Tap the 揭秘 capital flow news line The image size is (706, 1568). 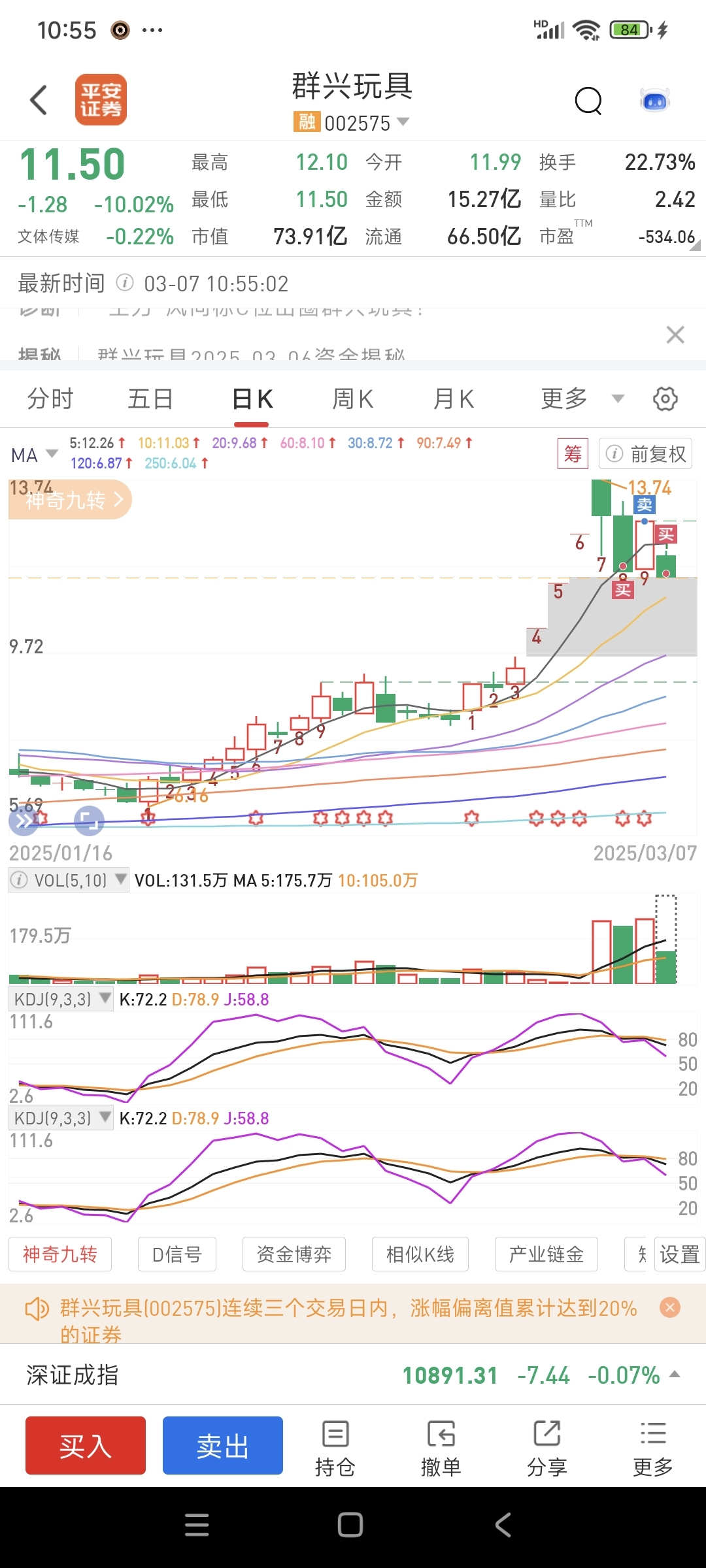[x=251, y=354]
